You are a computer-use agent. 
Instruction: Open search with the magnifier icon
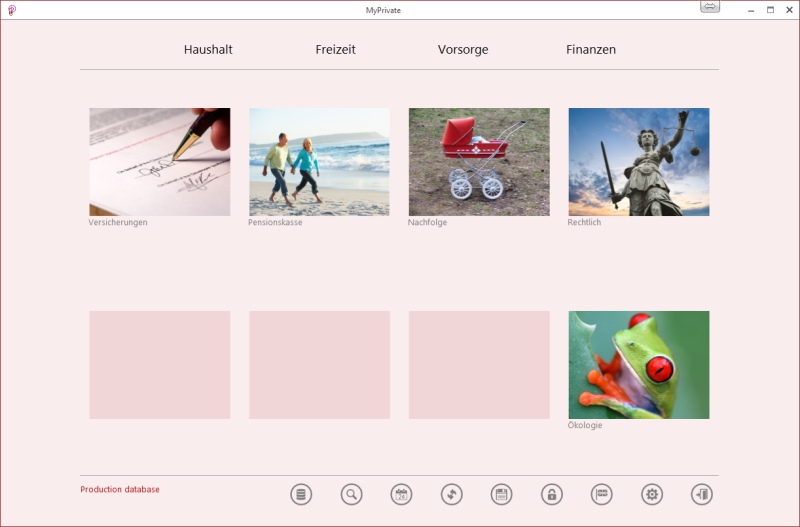tap(351, 494)
